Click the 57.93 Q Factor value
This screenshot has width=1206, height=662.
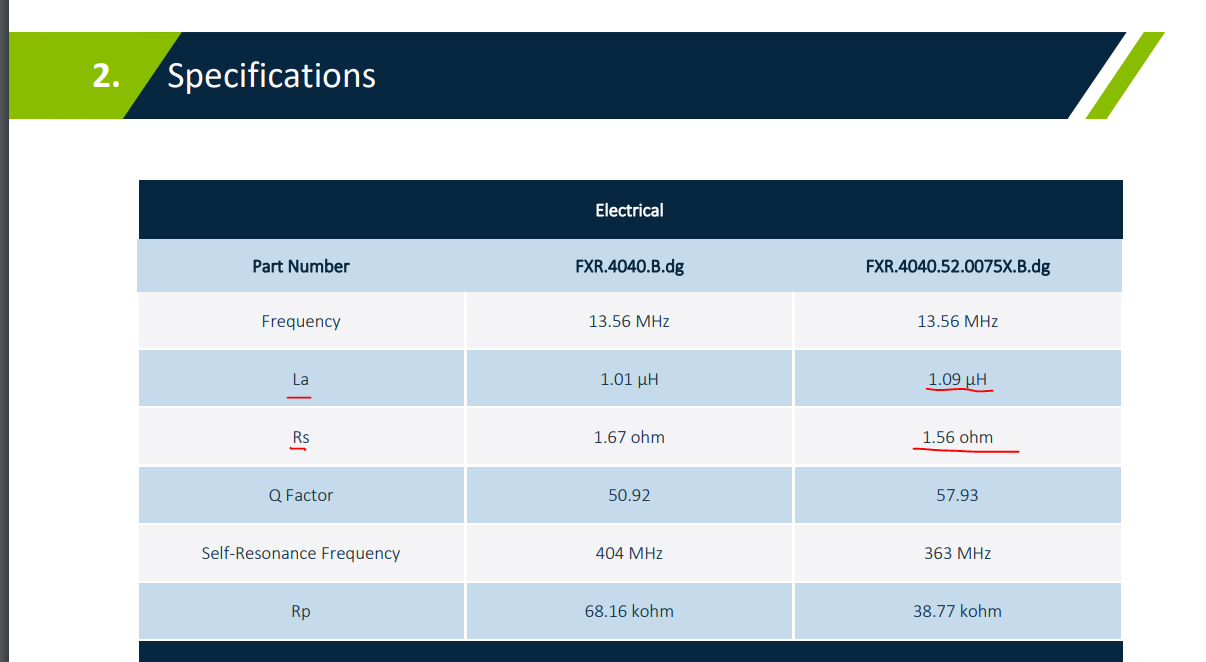click(x=956, y=495)
